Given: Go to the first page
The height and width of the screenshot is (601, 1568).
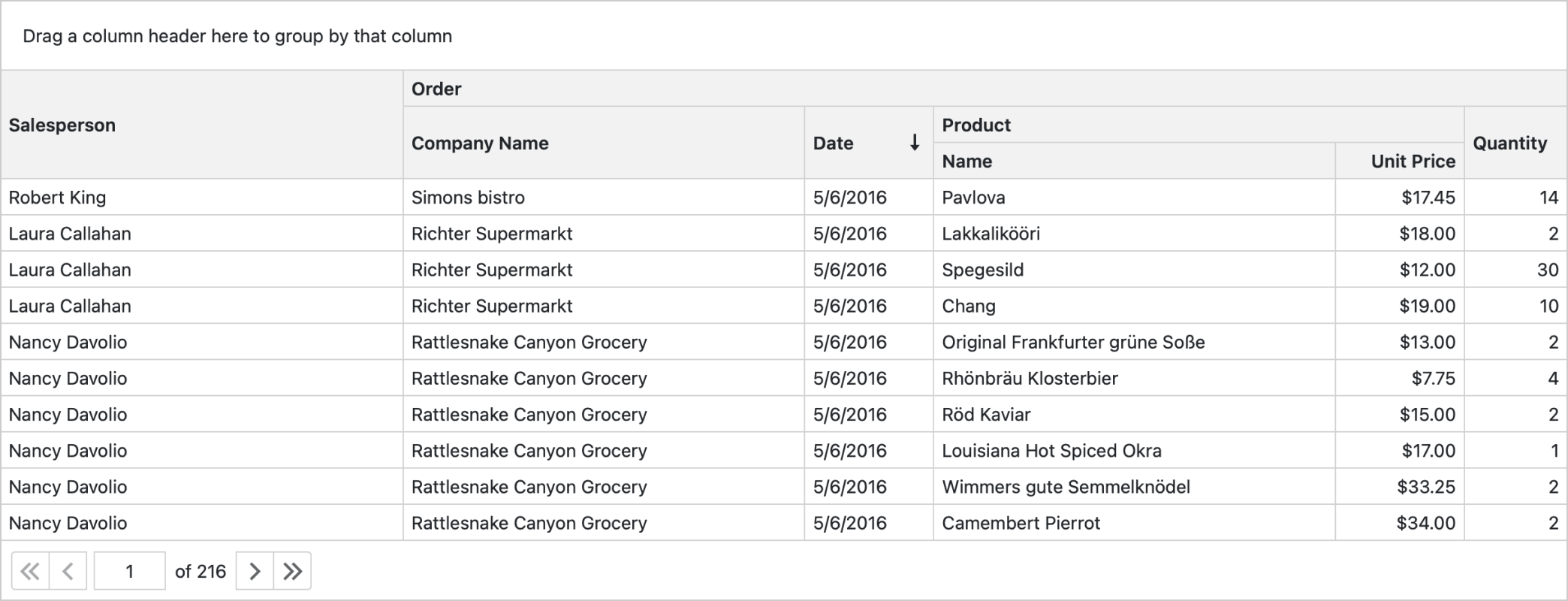Looking at the screenshot, I should pyautogui.click(x=30, y=572).
